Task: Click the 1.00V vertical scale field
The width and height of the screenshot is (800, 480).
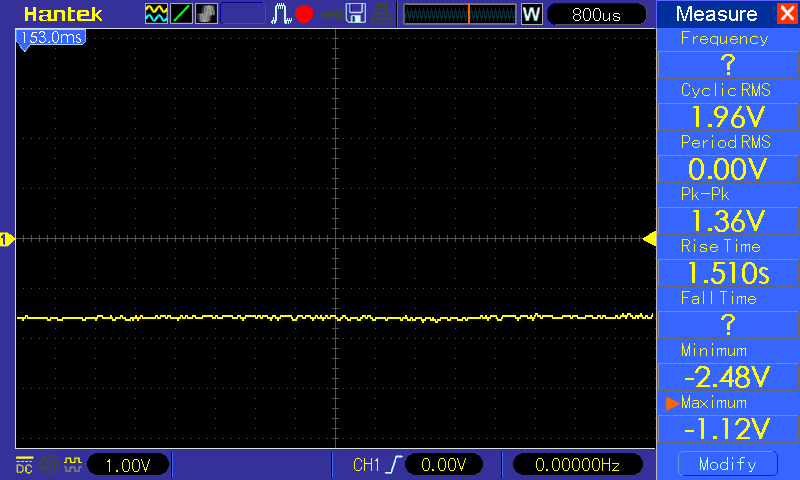Action: pos(128,465)
